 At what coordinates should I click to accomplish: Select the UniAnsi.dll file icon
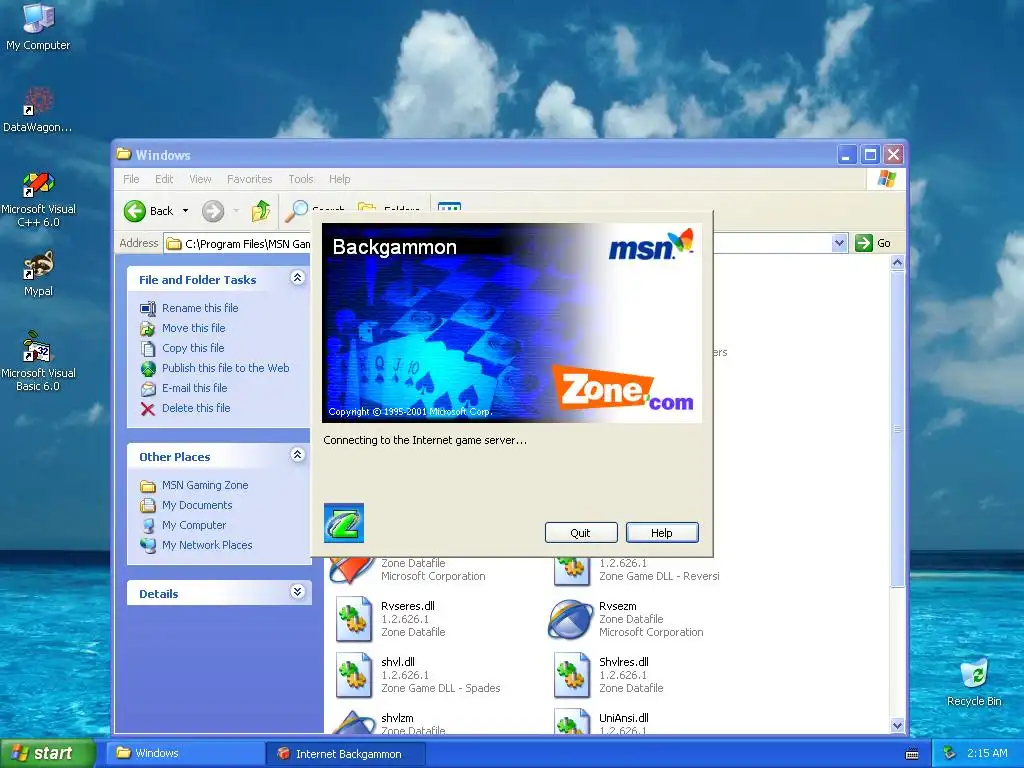pyautogui.click(x=571, y=724)
